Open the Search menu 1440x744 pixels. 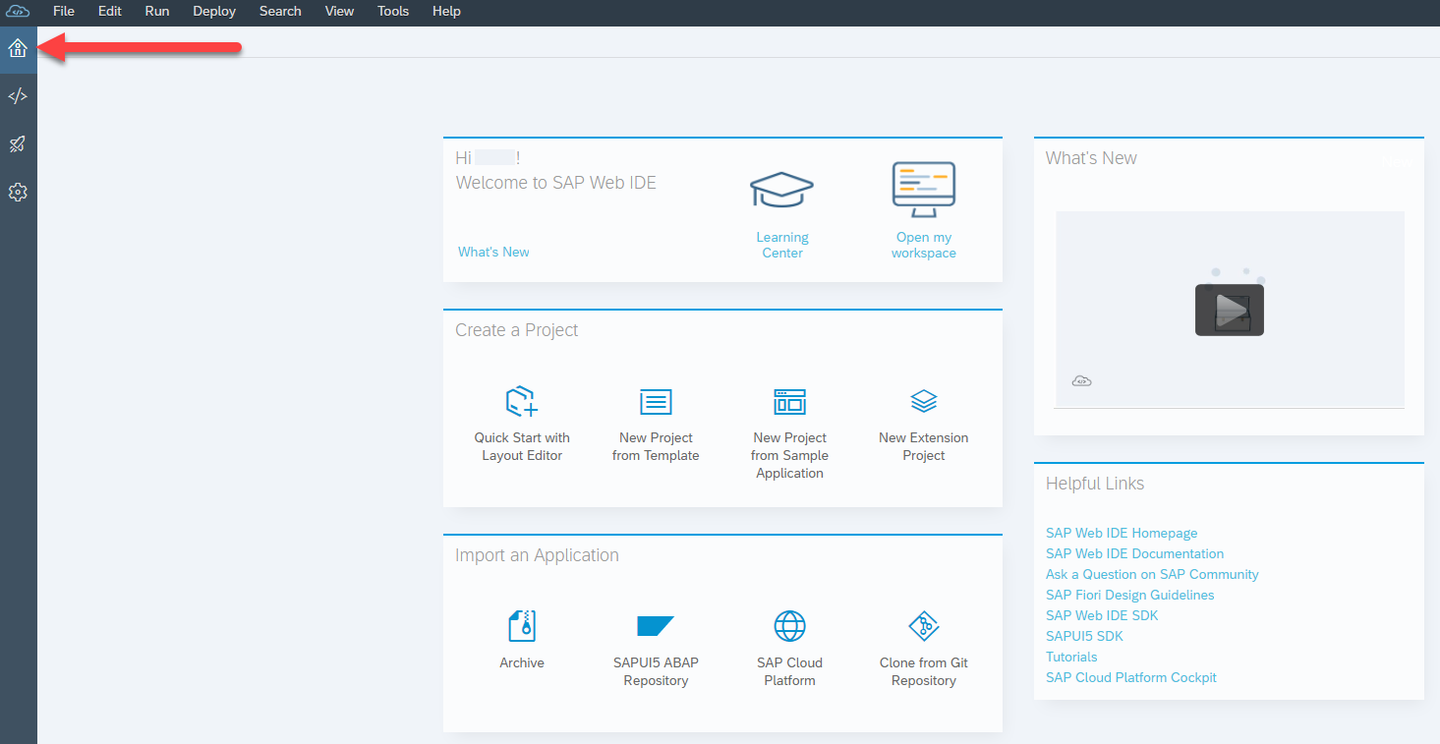click(280, 11)
